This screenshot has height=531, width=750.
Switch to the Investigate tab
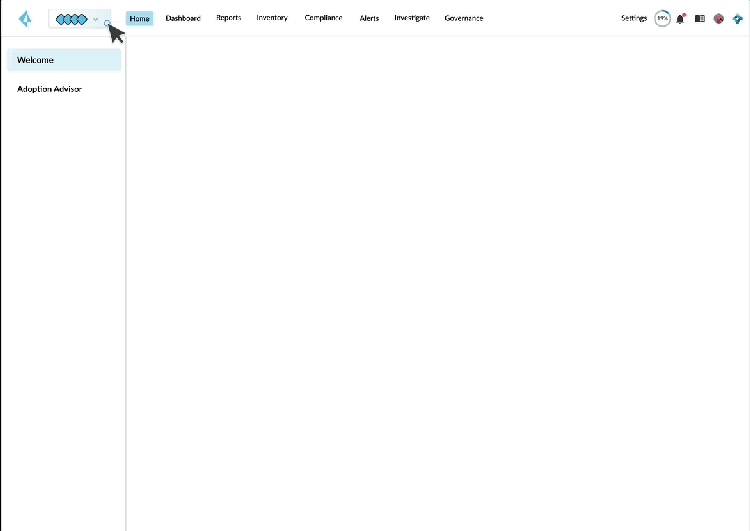pos(412,19)
